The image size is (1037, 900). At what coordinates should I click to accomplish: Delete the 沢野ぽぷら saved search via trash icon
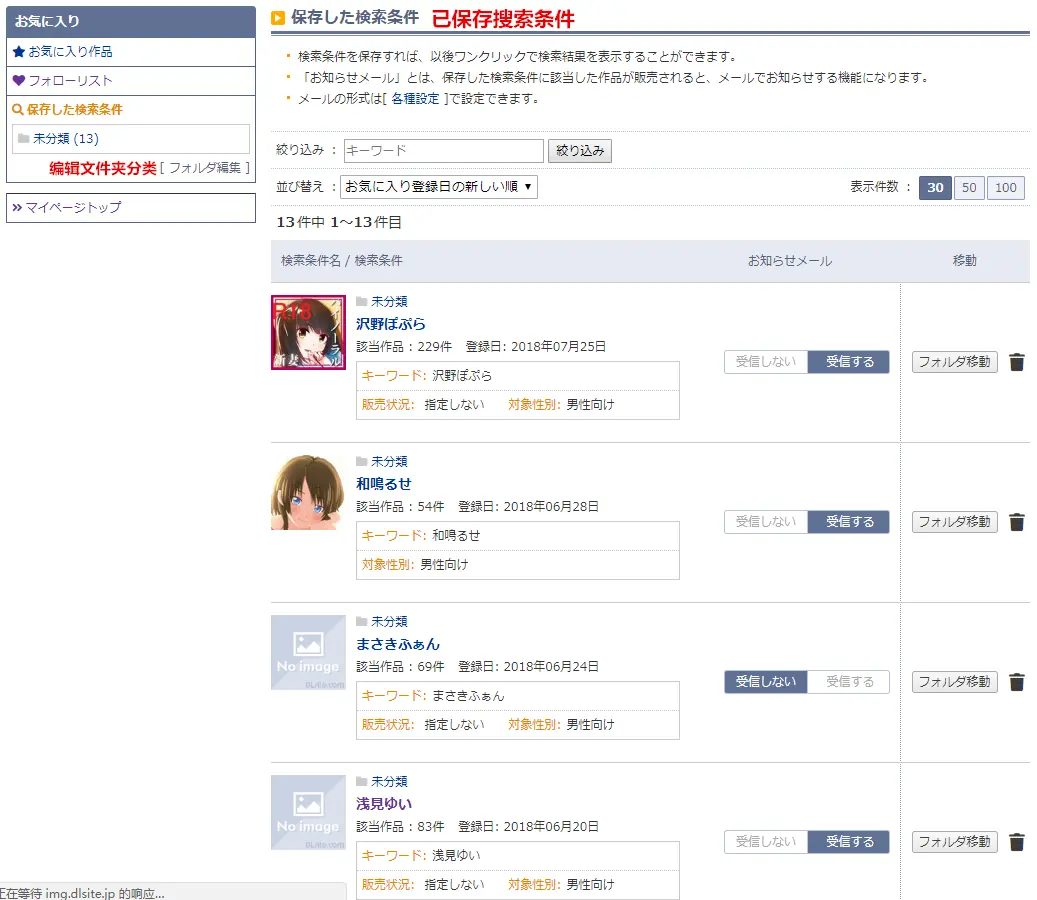click(x=1016, y=362)
